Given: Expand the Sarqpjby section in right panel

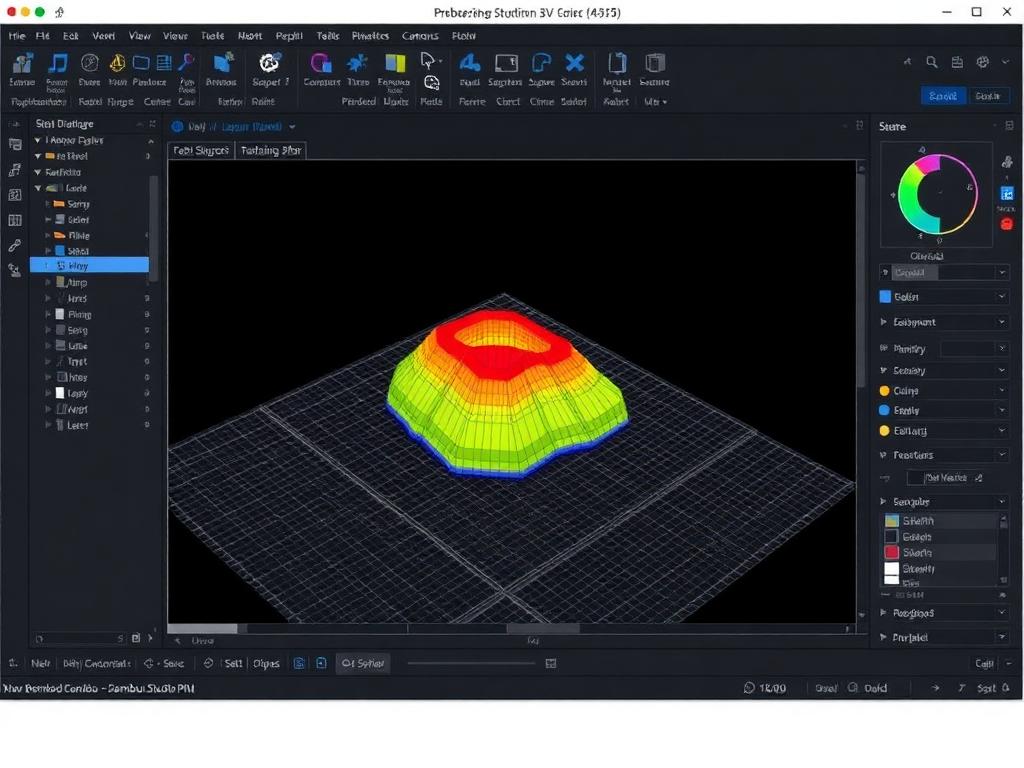Looking at the screenshot, I should coord(884,502).
